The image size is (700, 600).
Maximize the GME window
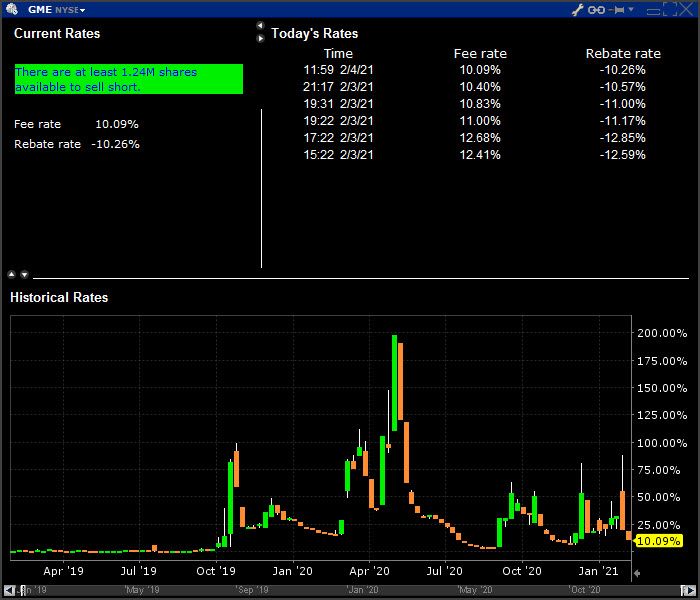[670, 9]
